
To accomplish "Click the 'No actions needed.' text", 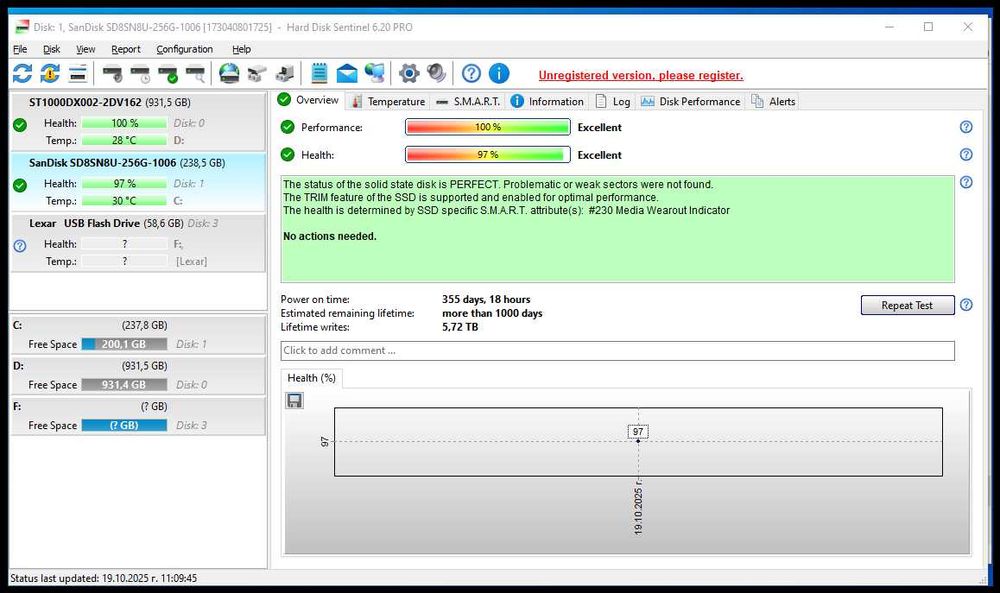I will (x=330, y=236).
